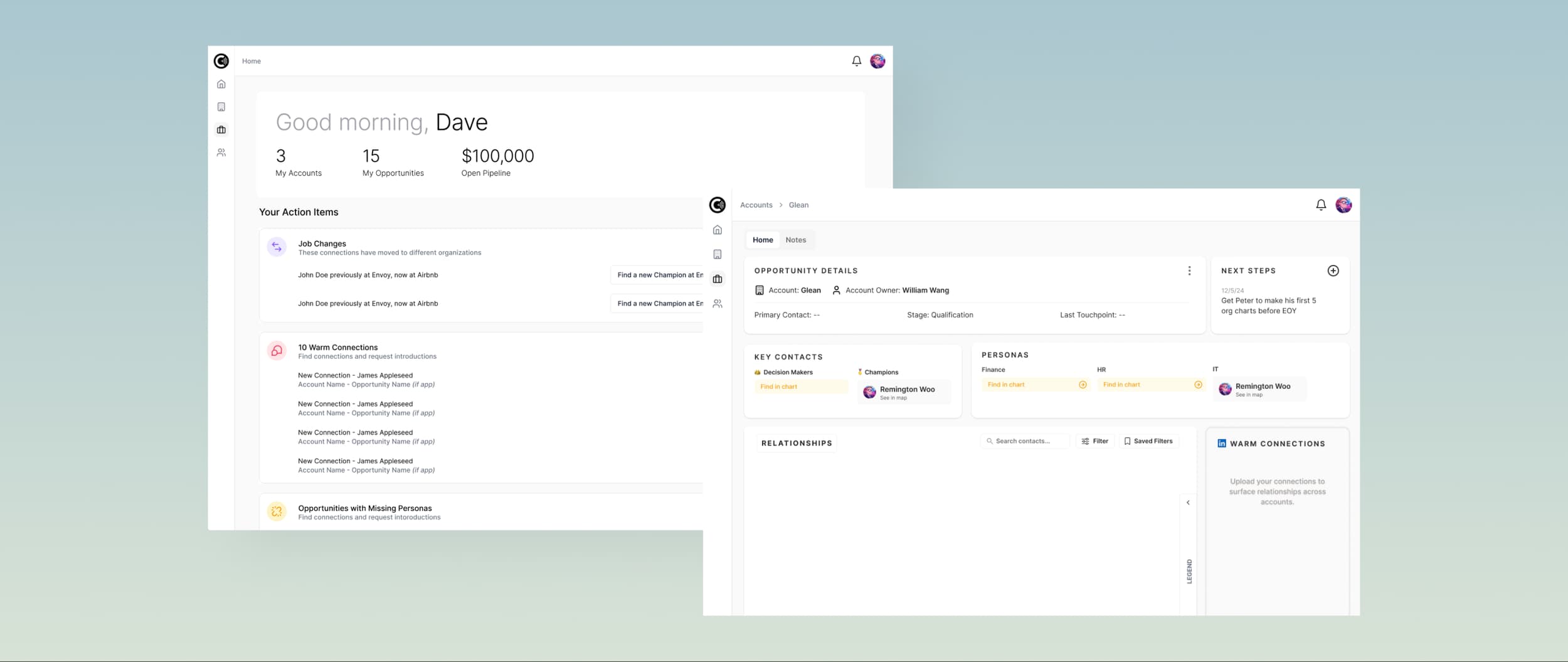Click Opportunities with Missing Personas heading
The height and width of the screenshot is (662, 1568).
(364, 508)
